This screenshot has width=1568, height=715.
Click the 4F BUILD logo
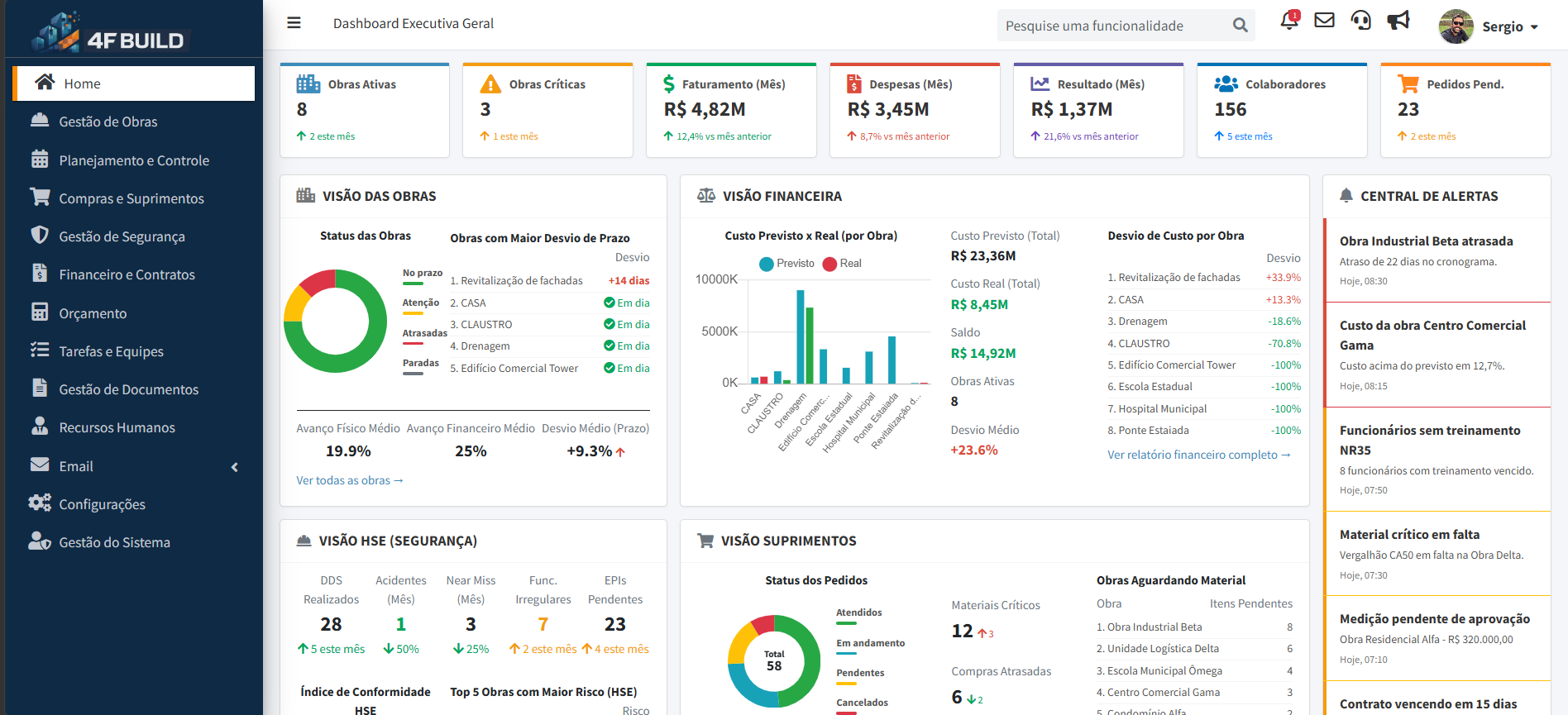point(110,33)
